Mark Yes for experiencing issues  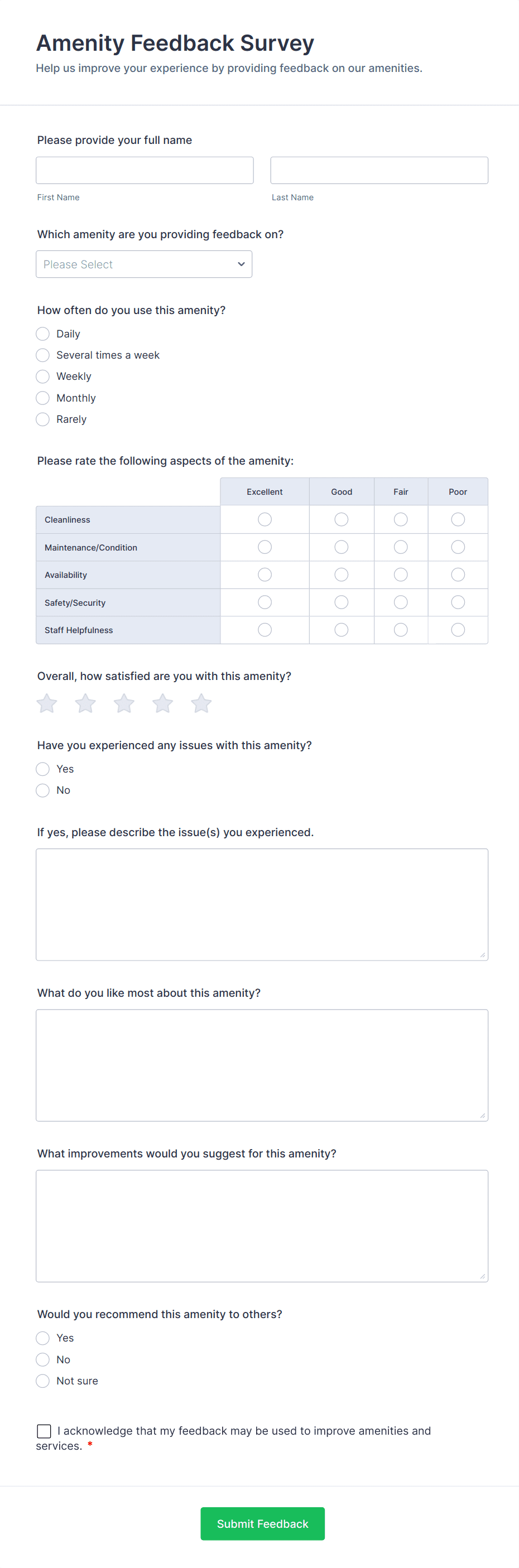pyautogui.click(x=42, y=769)
